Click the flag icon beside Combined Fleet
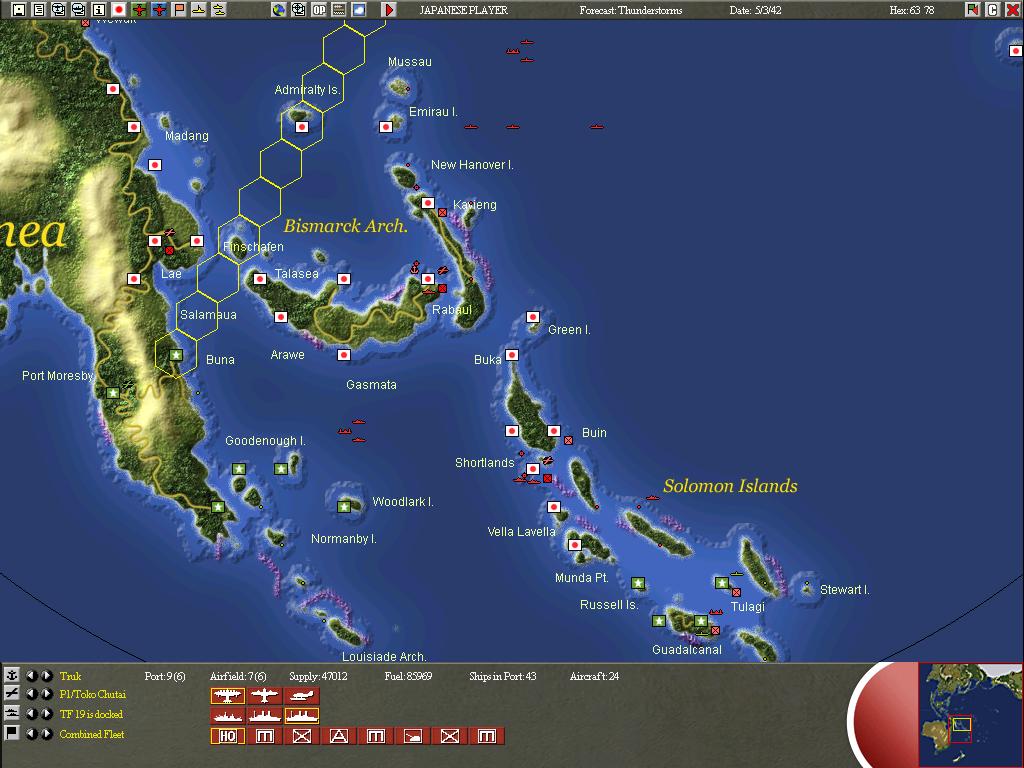Screen dimensions: 1024x768 click(12, 733)
